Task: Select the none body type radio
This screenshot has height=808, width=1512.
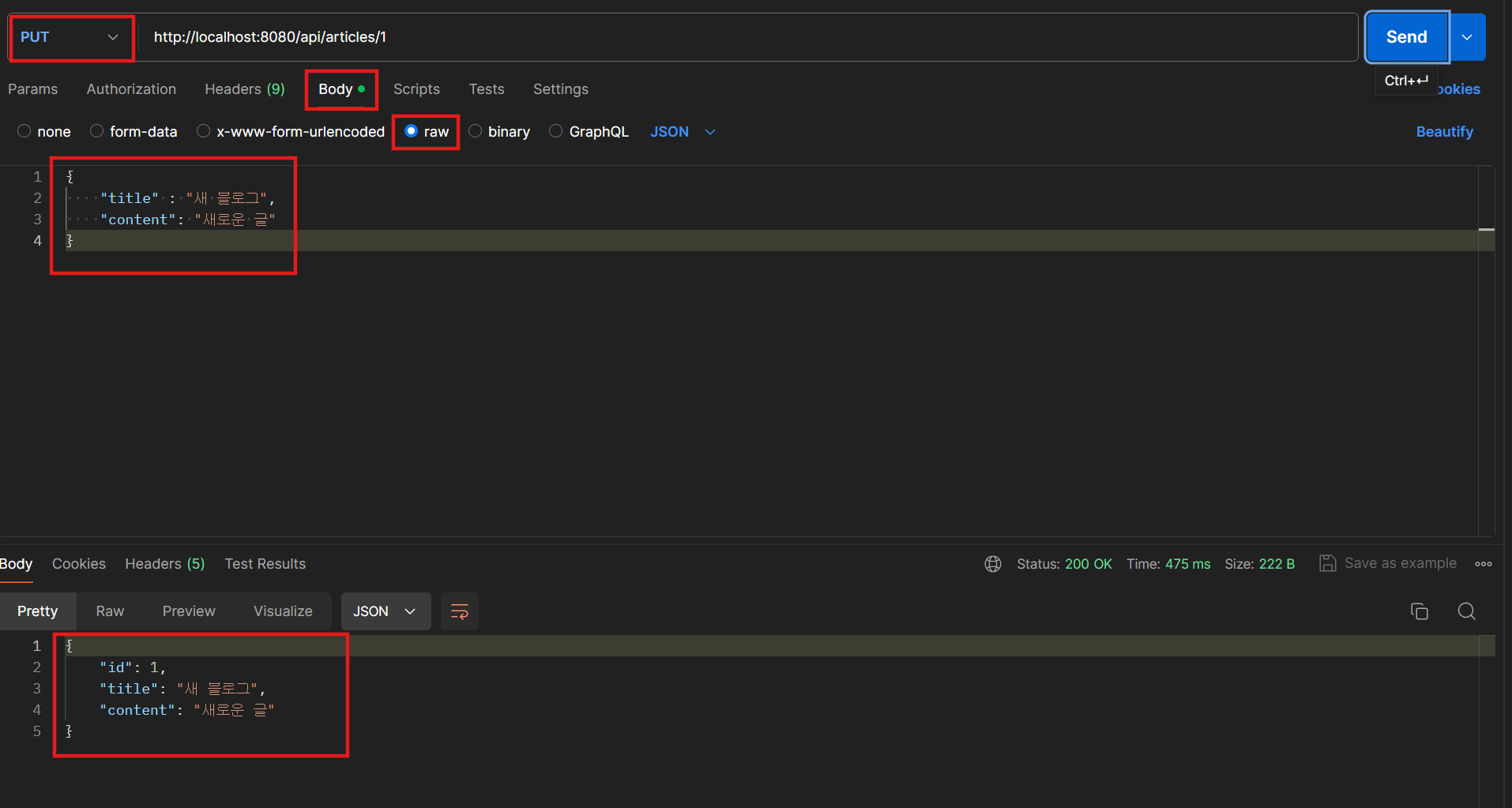Action: [24, 131]
